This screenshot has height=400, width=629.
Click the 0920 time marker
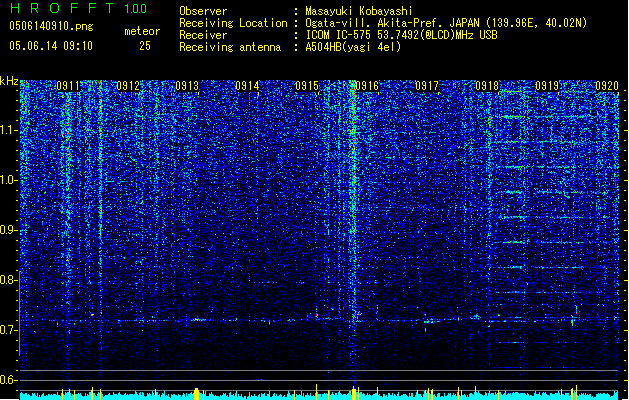coord(607,86)
